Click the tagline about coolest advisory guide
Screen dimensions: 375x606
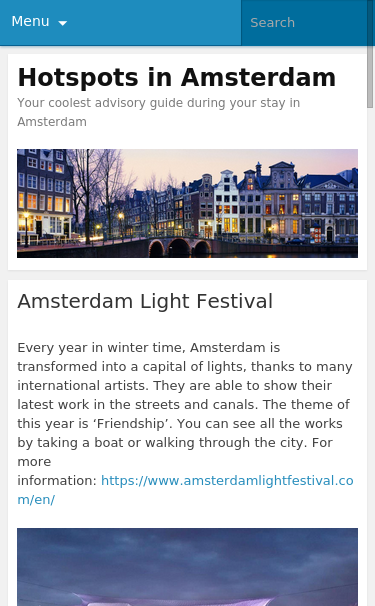click(x=159, y=112)
